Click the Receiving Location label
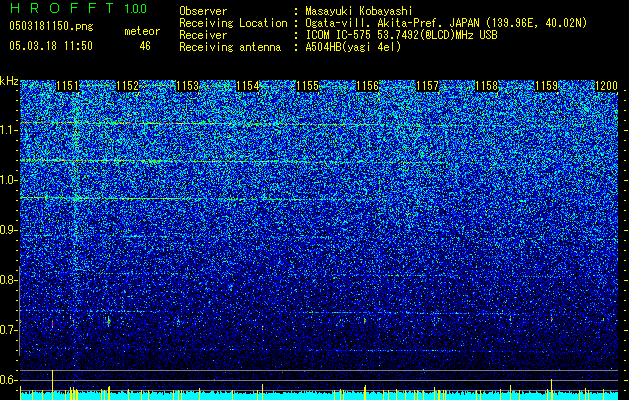Viewport: 629px width, 400px height. (x=233, y=23)
